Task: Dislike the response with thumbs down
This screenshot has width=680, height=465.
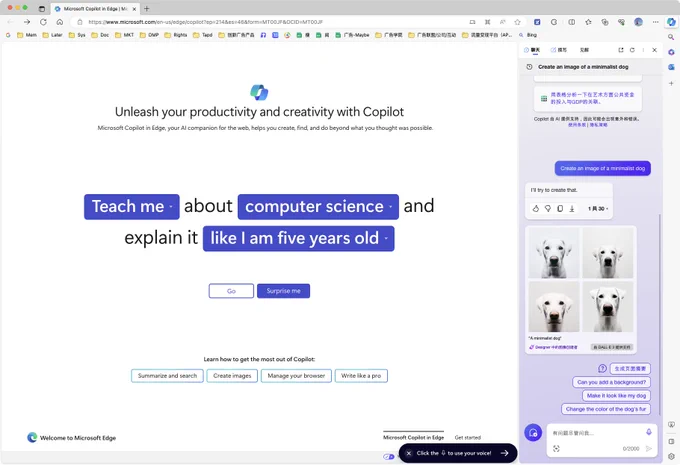Action: point(548,209)
